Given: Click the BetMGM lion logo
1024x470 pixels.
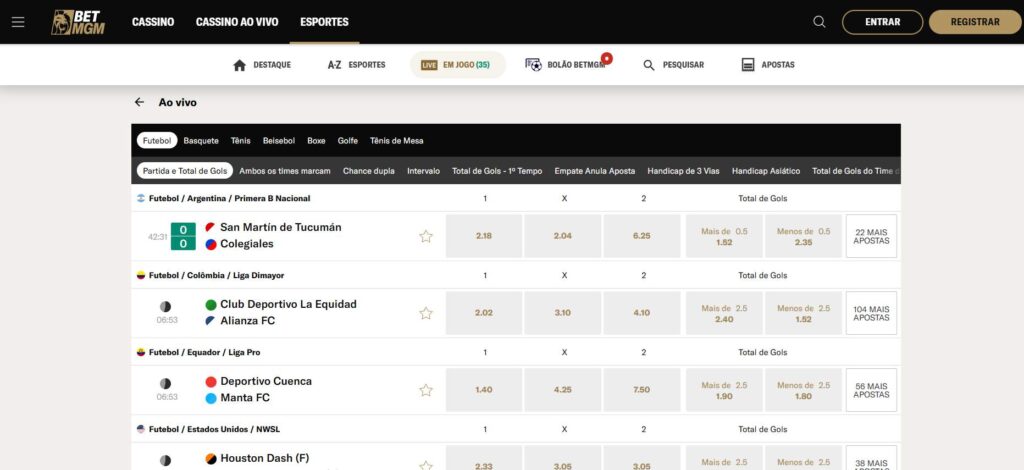Looking at the screenshot, I should coord(78,22).
